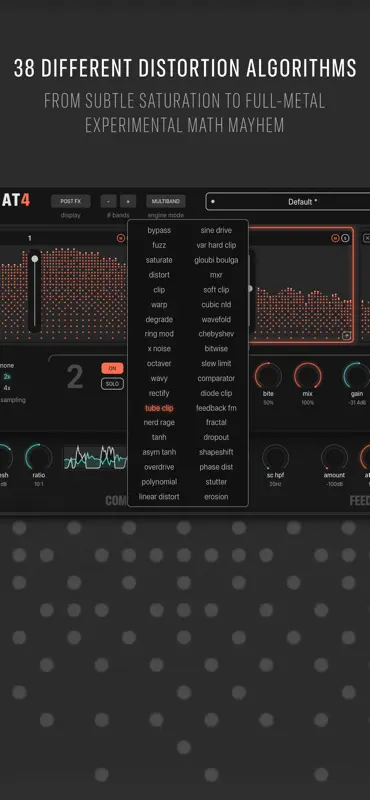
Task: Choose 'chebyshev' algorithm
Action: (x=216, y=334)
